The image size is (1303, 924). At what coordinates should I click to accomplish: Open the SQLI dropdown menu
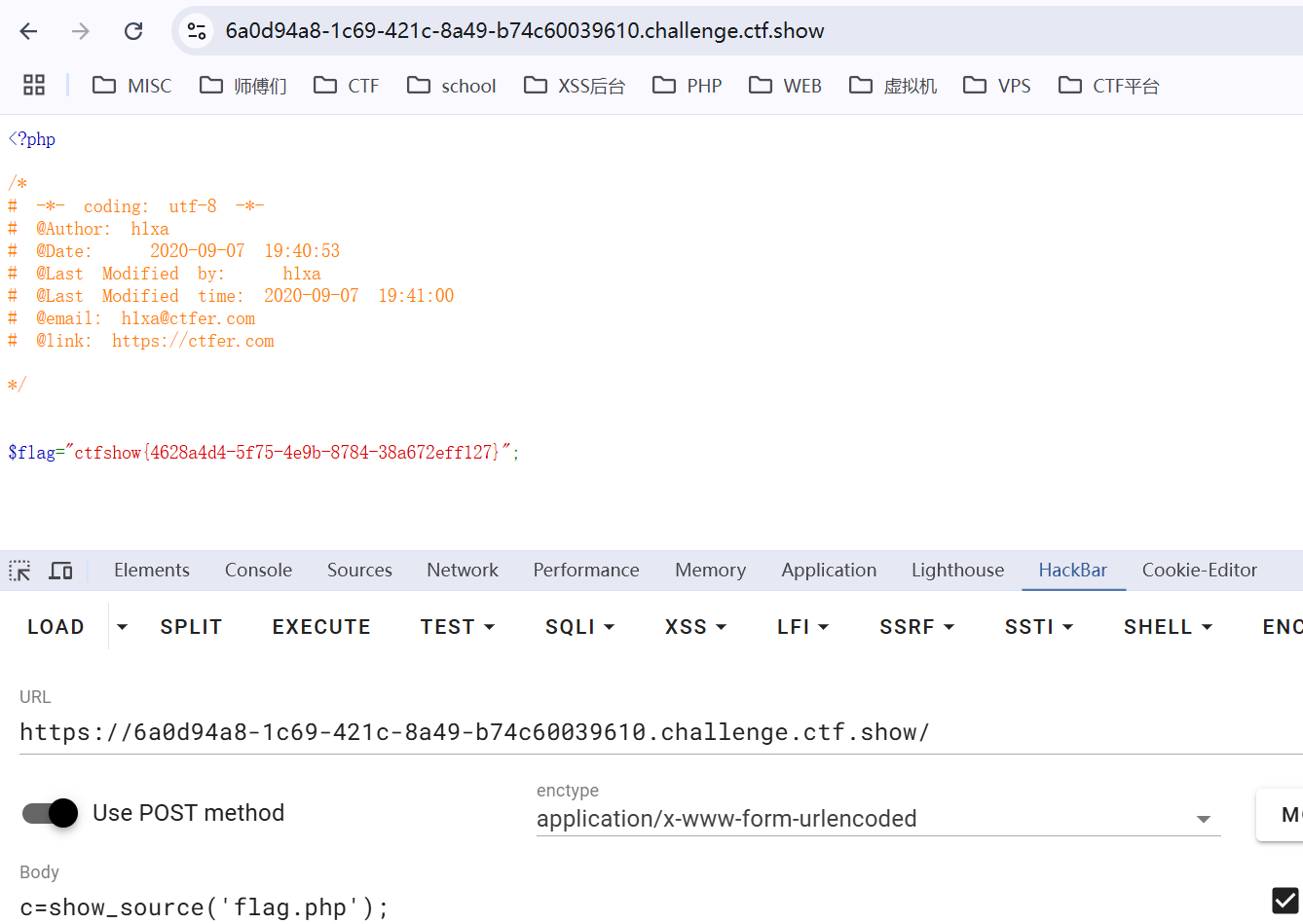pos(579,627)
